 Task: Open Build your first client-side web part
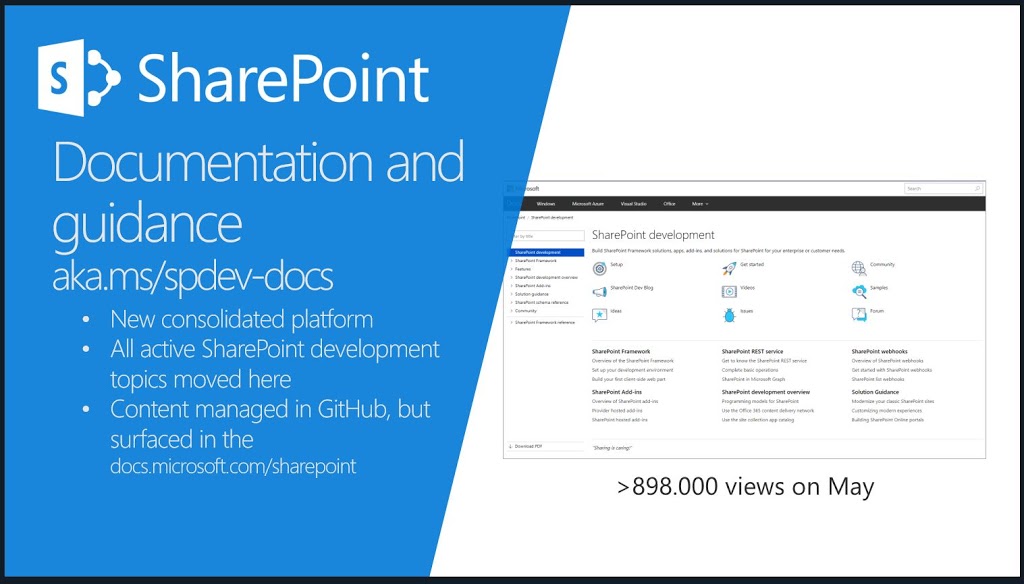tap(628, 380)
